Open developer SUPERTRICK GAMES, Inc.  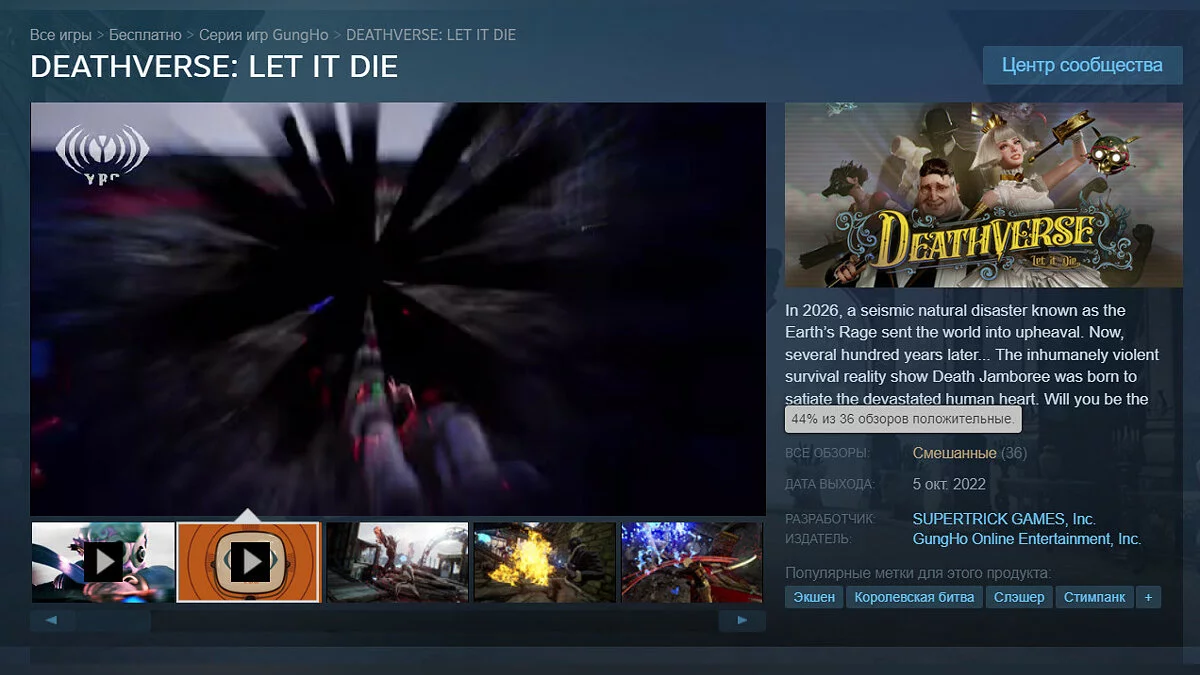pyautogui.click(x=1004, y=519)
